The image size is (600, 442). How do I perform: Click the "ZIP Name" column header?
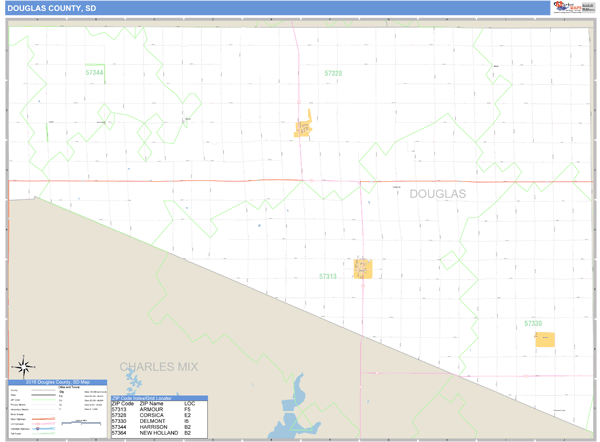152,403
